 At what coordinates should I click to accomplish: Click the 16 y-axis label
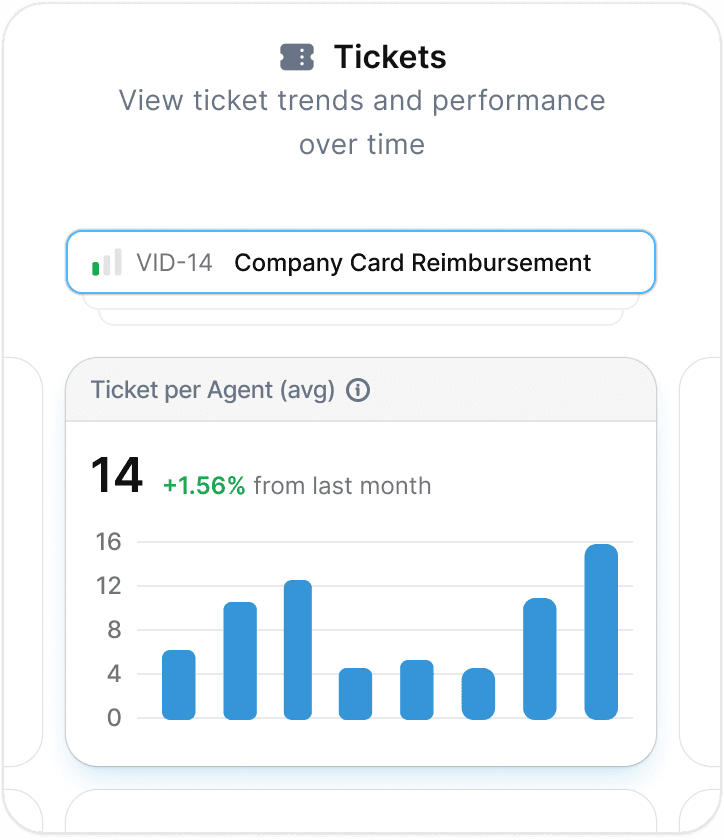(108, 542)
